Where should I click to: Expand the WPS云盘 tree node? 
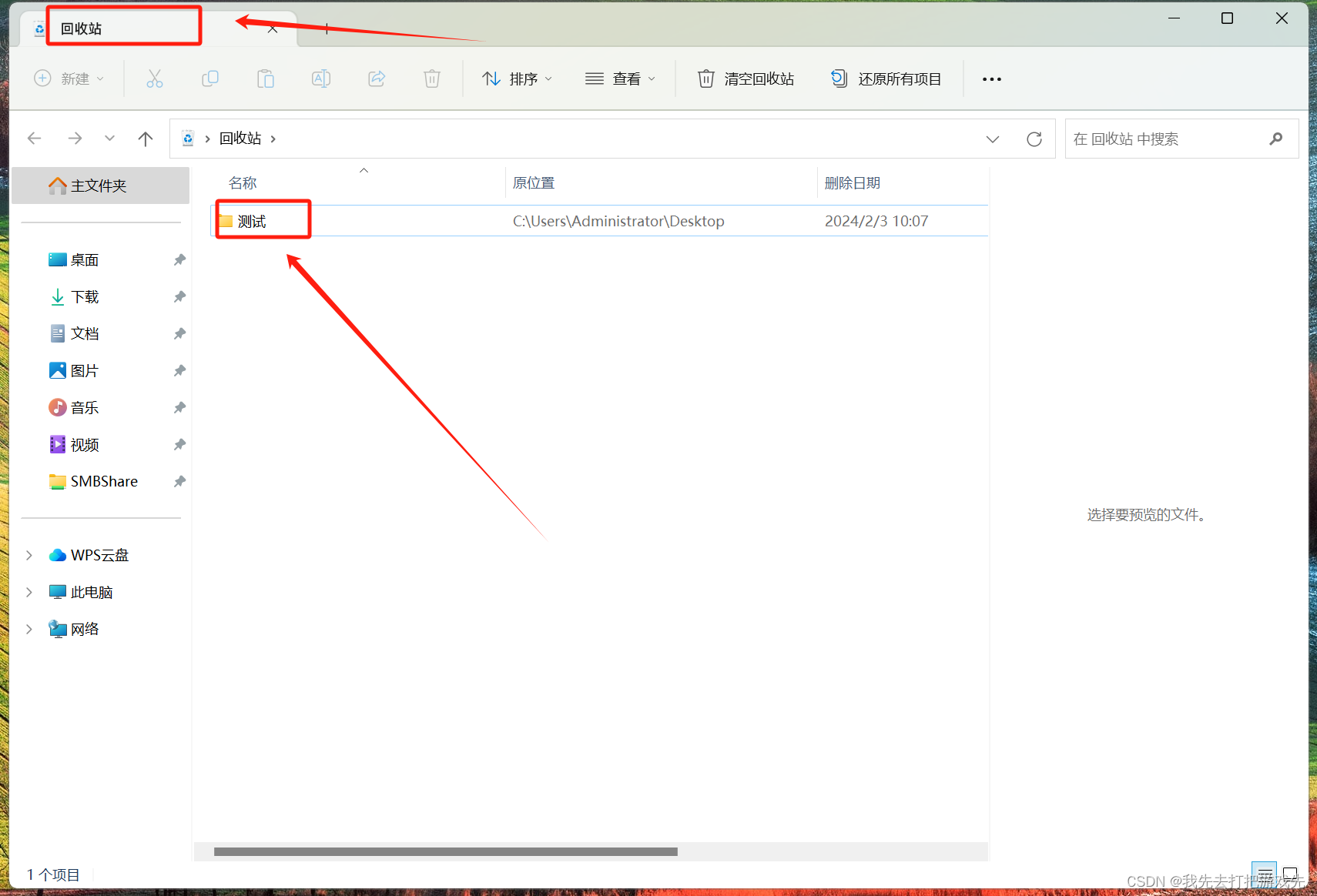pos(29,556)
